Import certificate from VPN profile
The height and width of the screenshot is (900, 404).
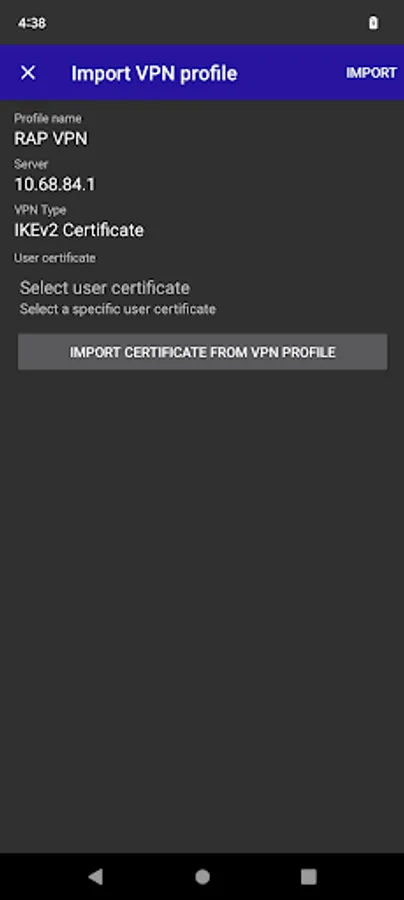(203, 352)
